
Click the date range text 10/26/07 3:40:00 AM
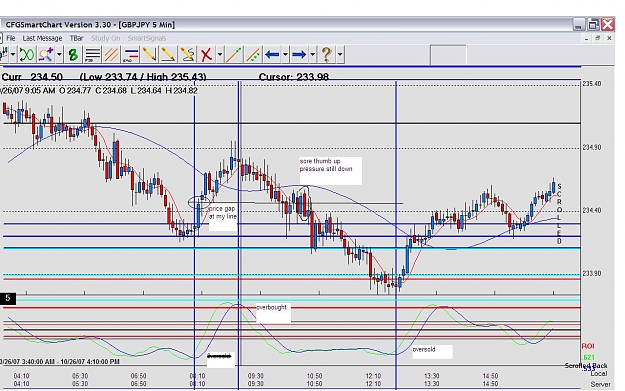click(60, 362)
